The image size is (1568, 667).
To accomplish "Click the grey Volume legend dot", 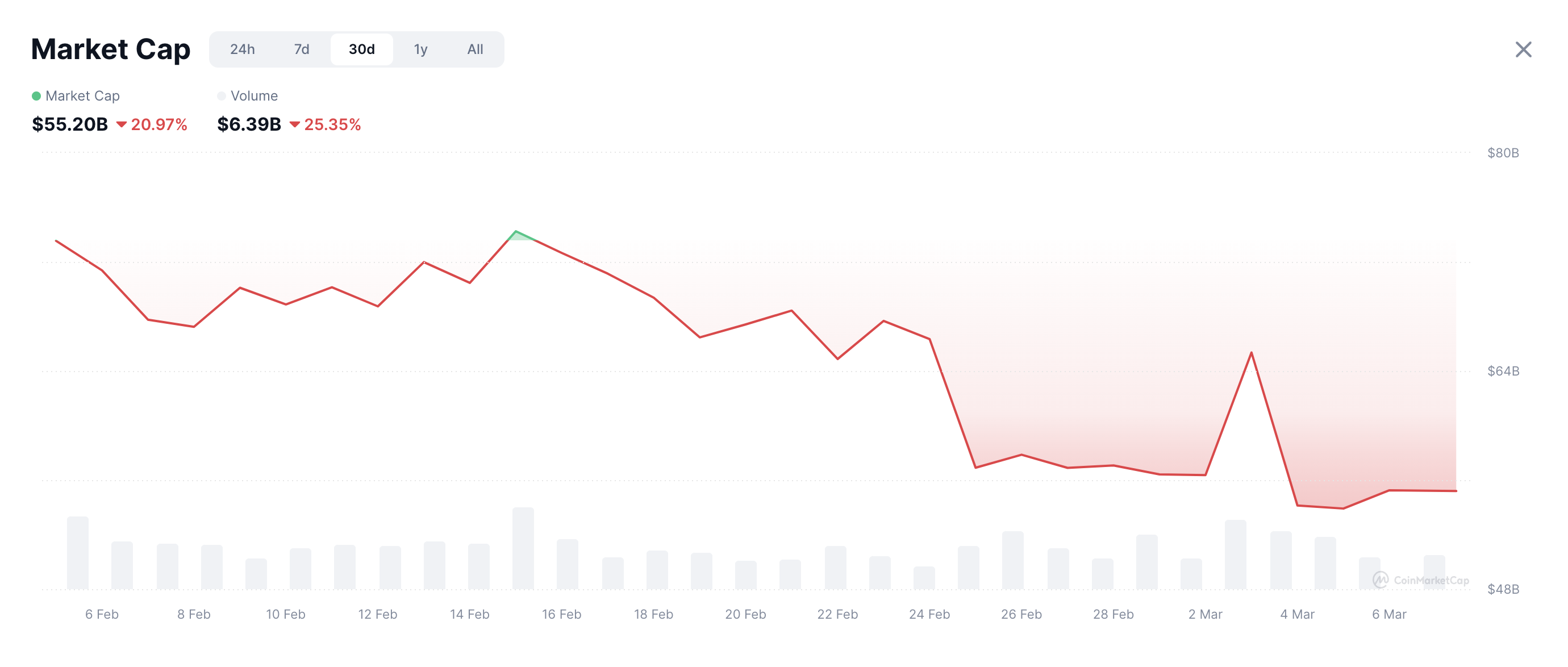I will 222,95.
